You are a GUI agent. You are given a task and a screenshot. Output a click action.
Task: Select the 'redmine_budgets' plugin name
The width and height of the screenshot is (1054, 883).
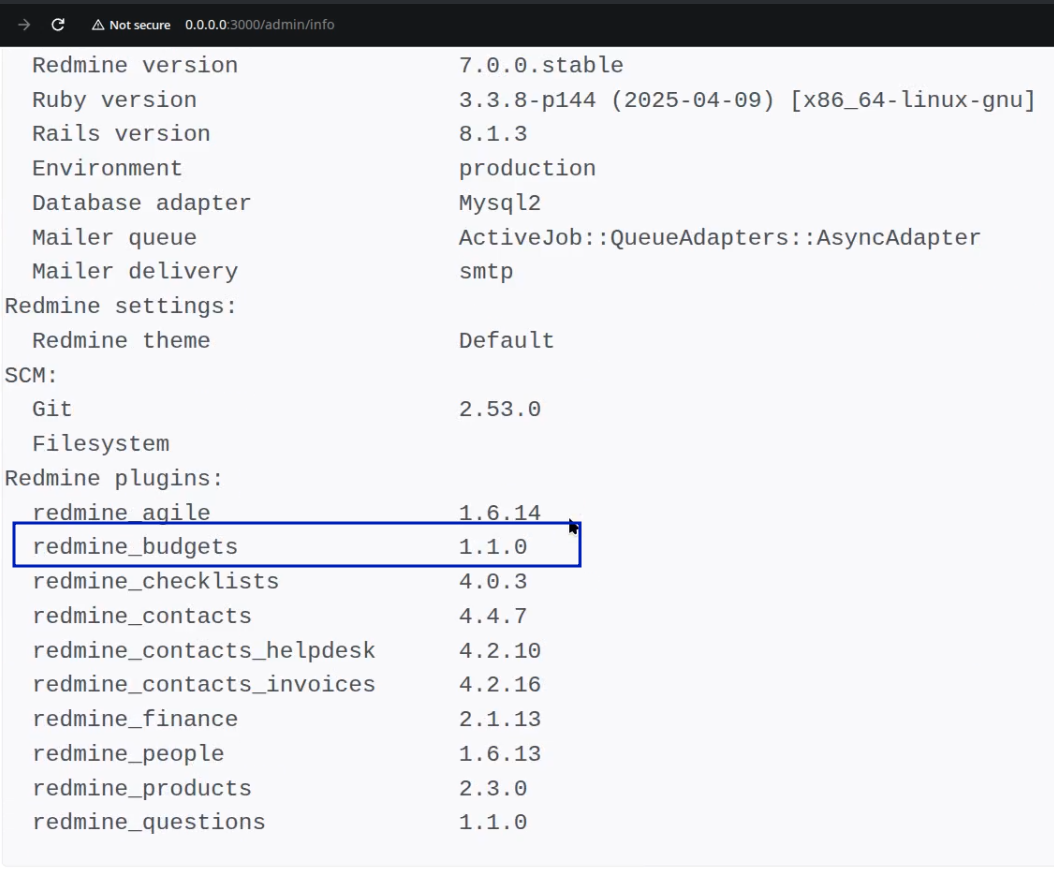(135, 547)
